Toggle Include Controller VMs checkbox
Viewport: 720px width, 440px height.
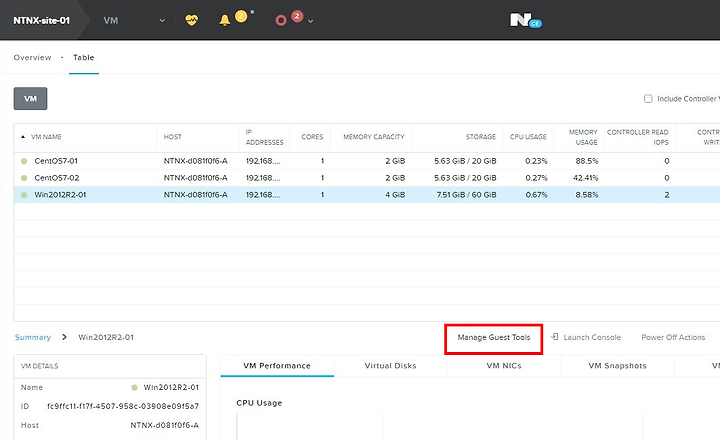coord(648,99)
